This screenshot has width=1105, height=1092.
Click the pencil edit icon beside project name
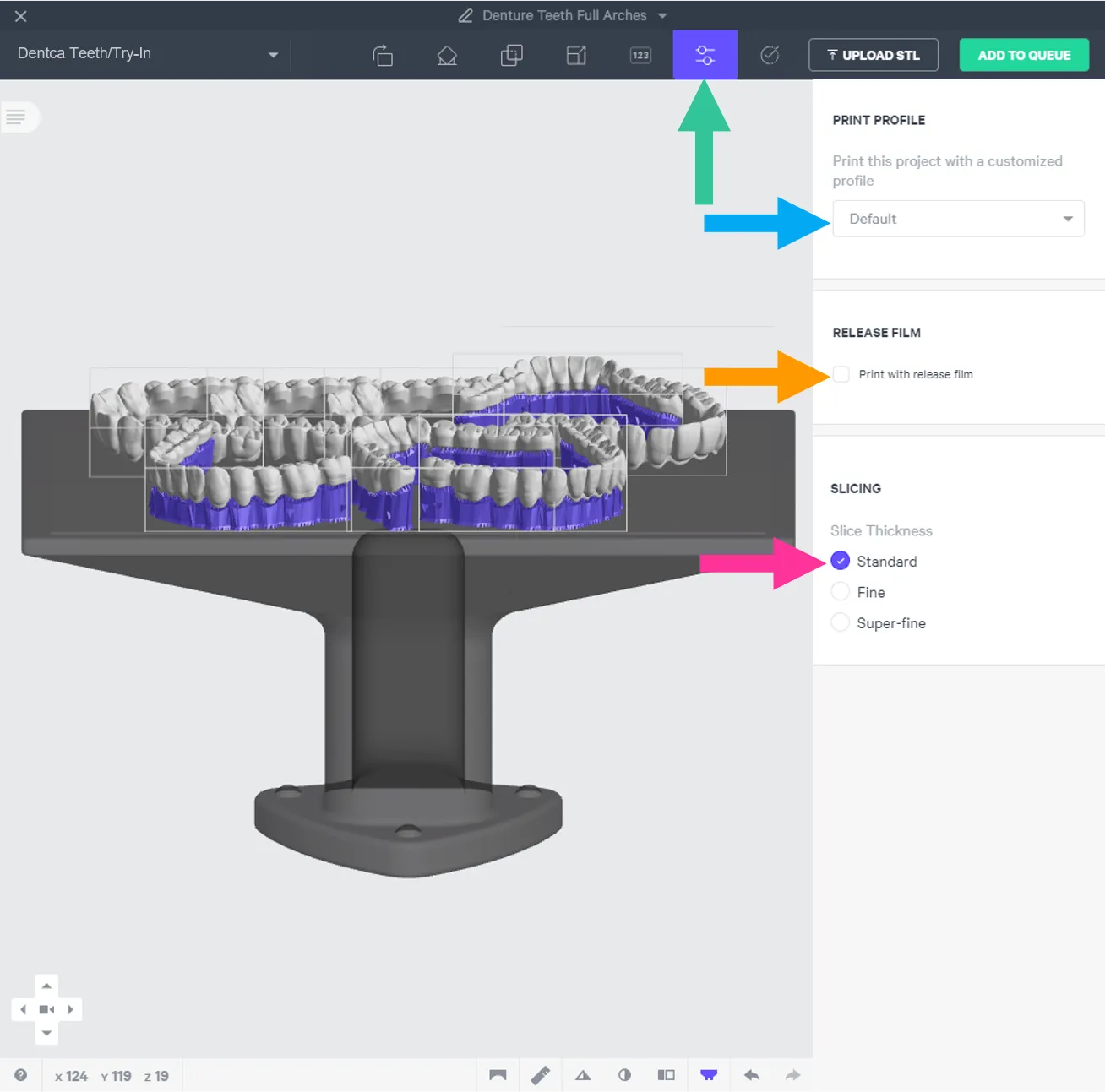[x=465, y=15]
